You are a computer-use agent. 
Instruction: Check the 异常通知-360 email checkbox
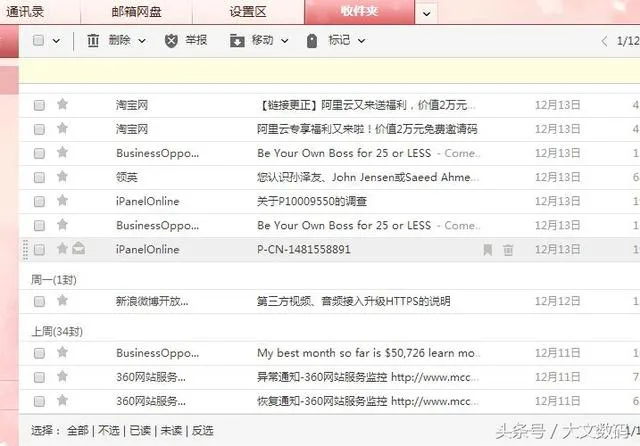39,377
